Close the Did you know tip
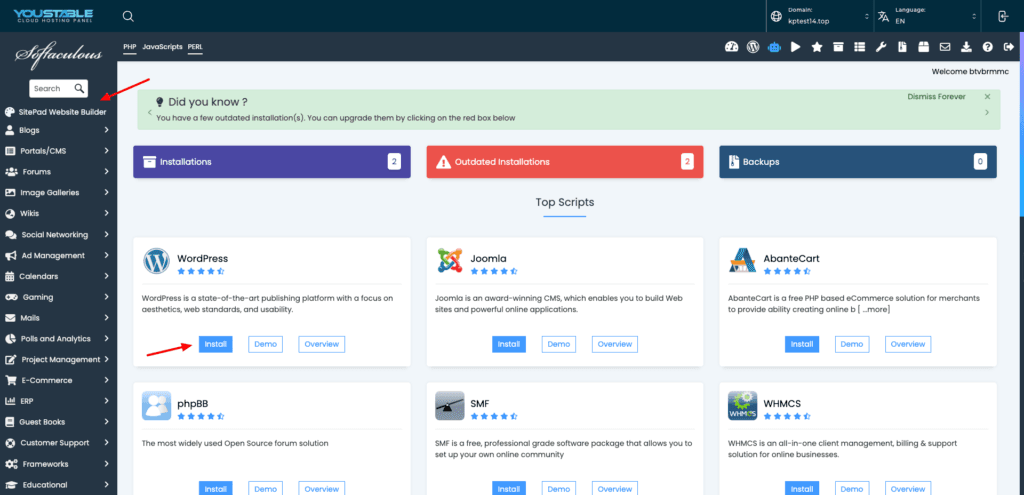The width and height of the screenshot is (1024, 495). click(987, 97)
